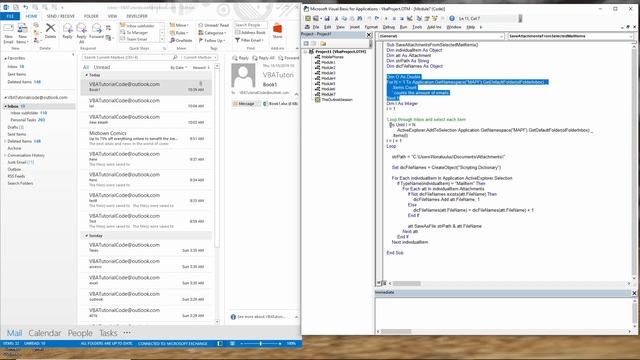
Task: Switch to the FOLDER ribbon tab
Action: (x=91, y=16)
